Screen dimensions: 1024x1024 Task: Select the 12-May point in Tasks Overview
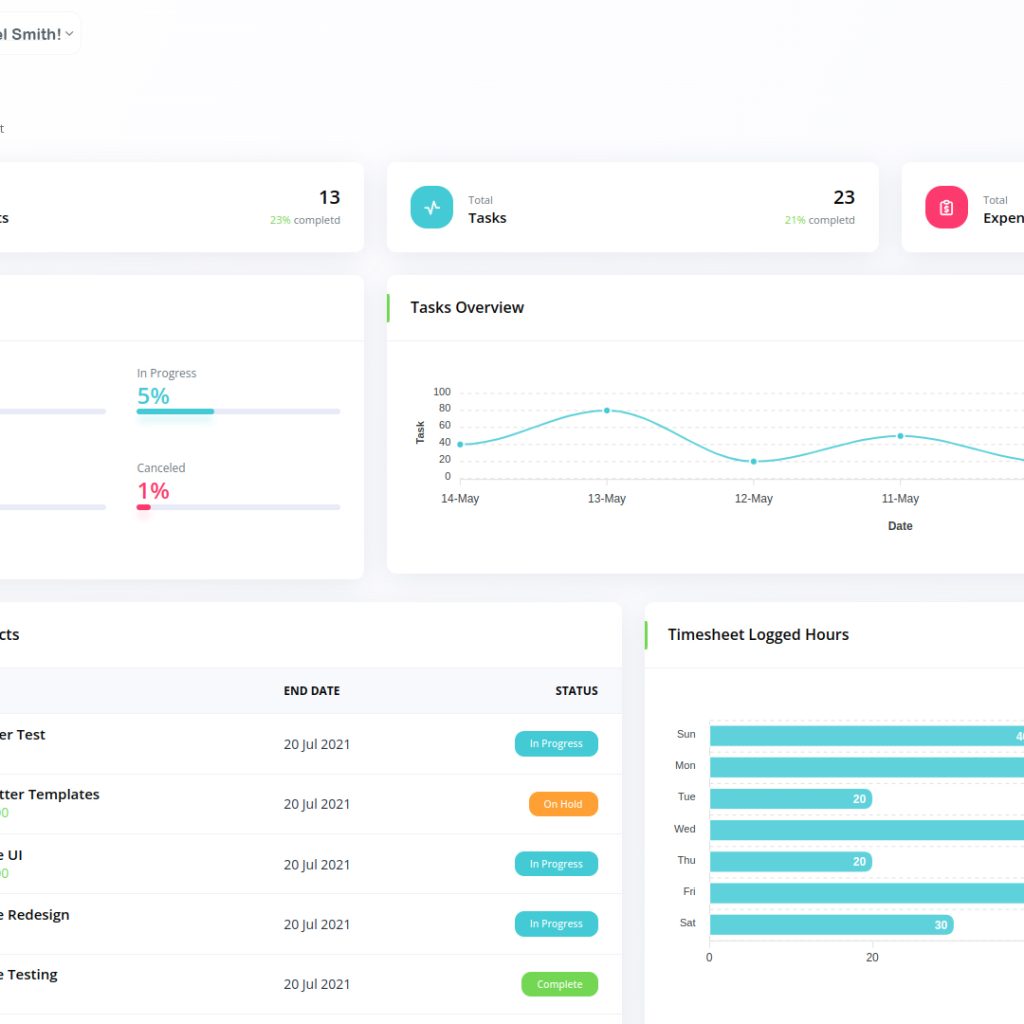point(753,461)
